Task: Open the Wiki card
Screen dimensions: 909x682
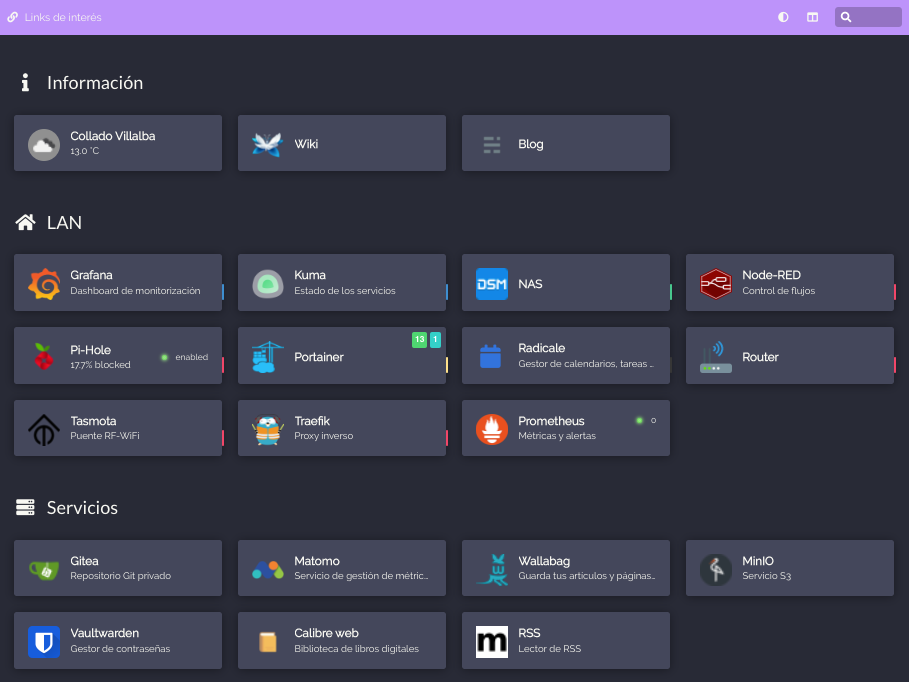Action: (342, 143)
